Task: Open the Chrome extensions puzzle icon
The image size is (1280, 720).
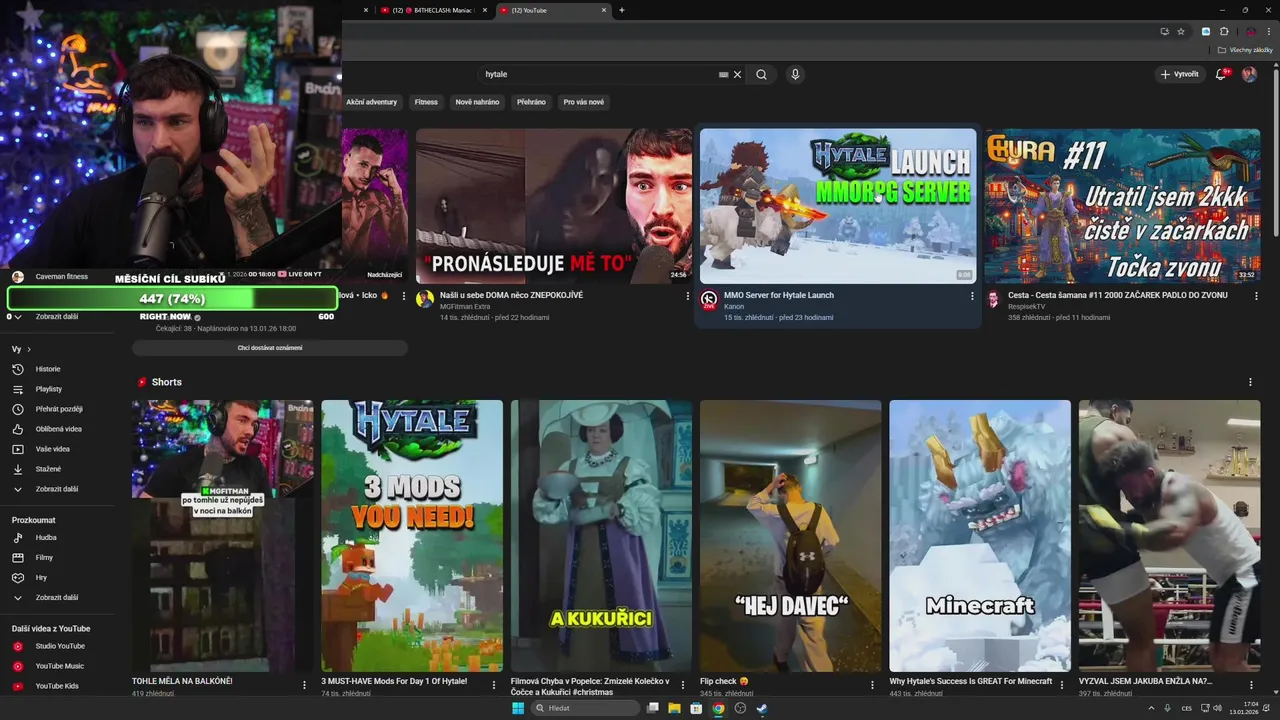Action: 1224,31
